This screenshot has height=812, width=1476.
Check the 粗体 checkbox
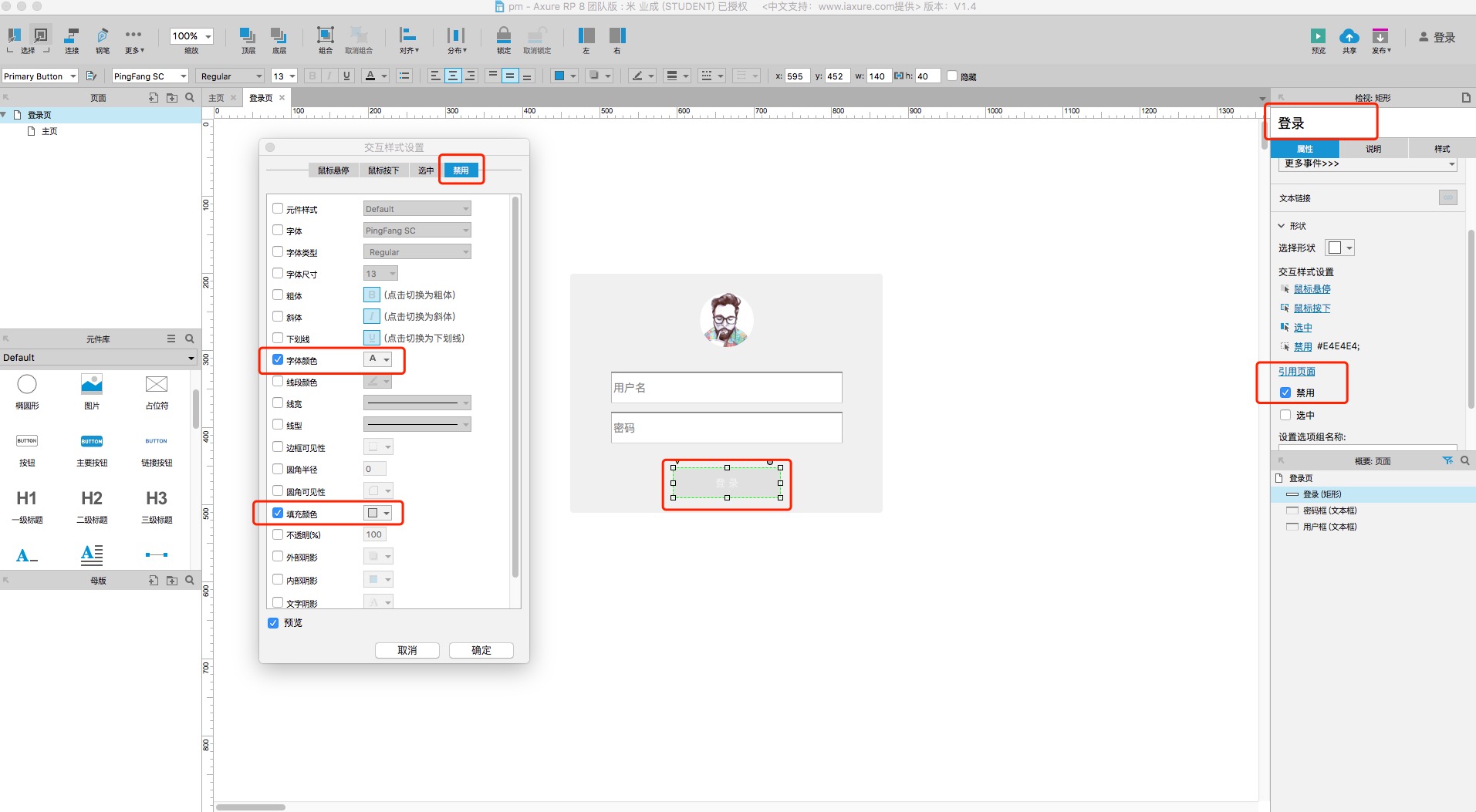coord(278,295)
